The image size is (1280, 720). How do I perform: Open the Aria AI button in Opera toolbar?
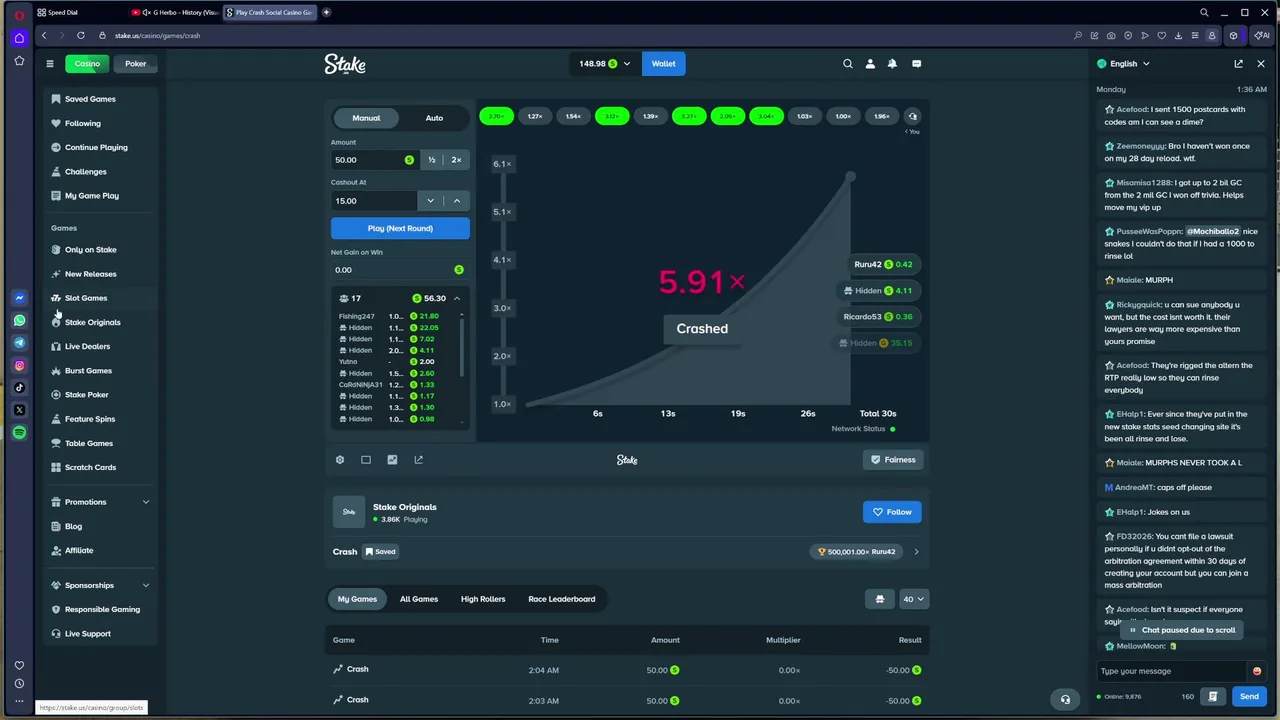tap(1262, 35)
